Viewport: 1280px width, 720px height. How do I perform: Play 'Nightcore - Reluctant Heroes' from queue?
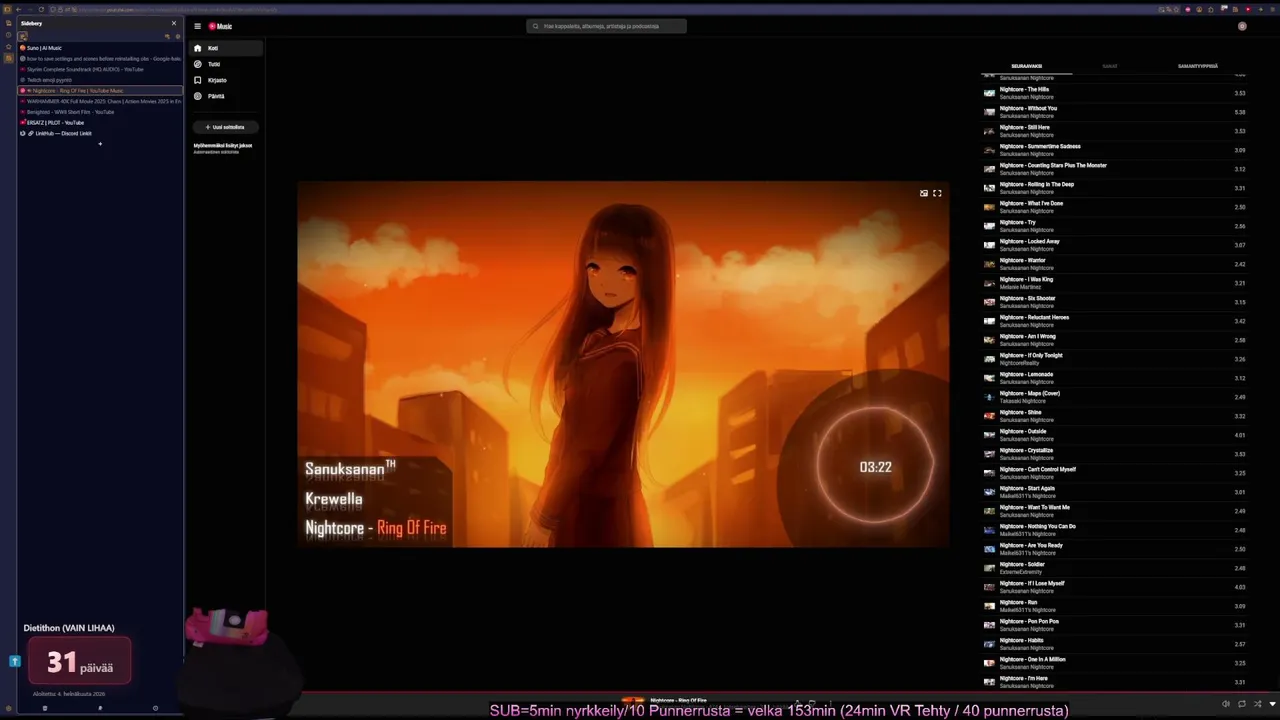tap(1115, 321)
